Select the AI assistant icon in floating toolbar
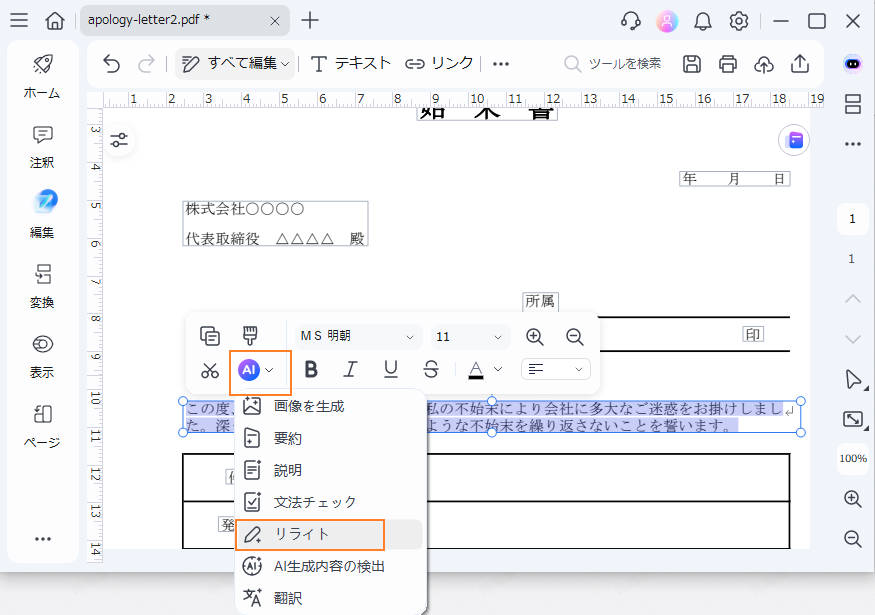 point(250,369)
